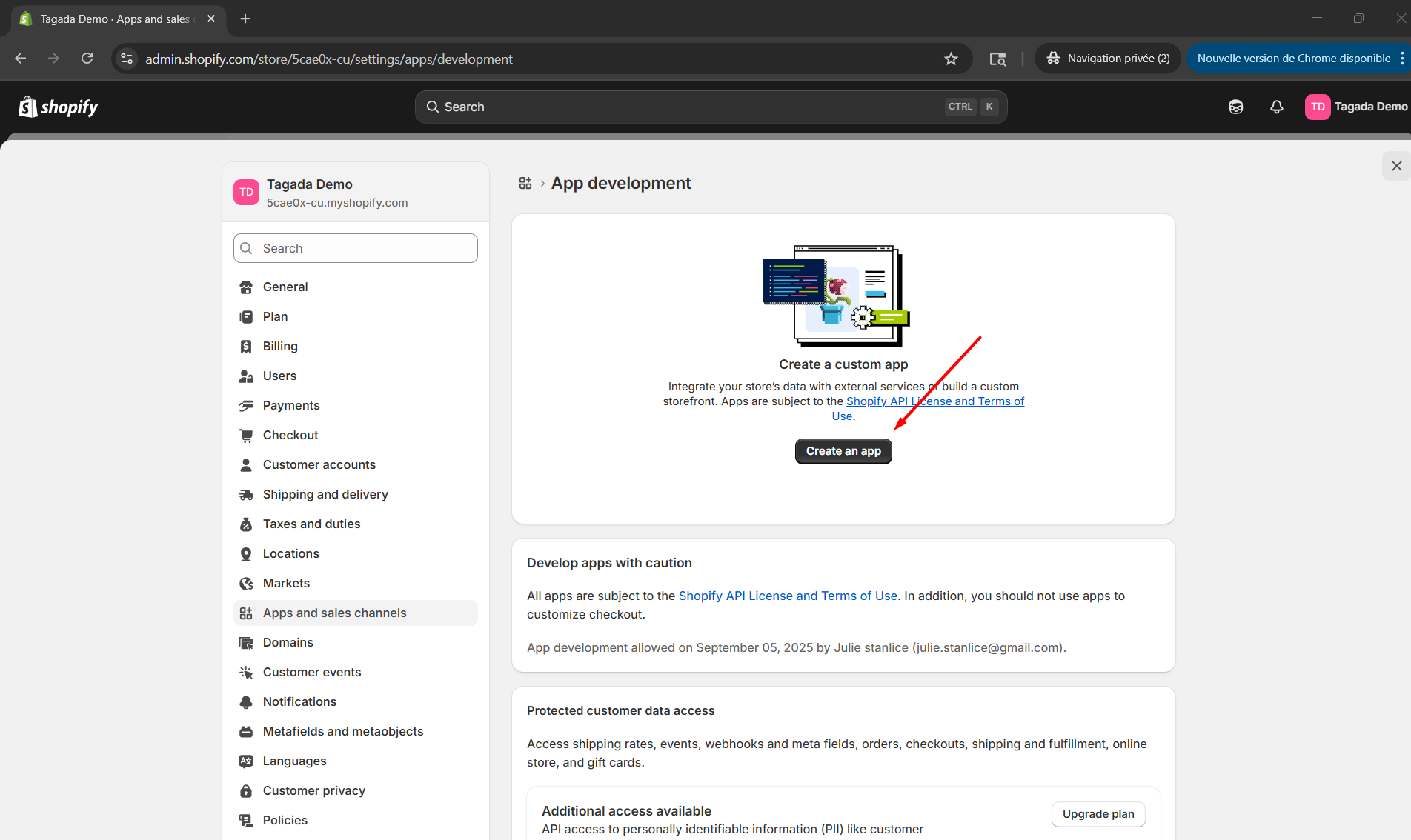Open Domains settings

(x=356, y=642)
